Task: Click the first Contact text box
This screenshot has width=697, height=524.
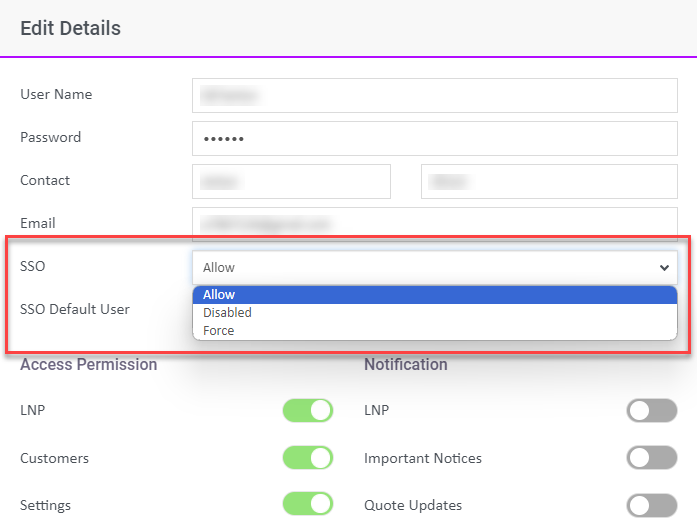Action: tap(291, 181)
